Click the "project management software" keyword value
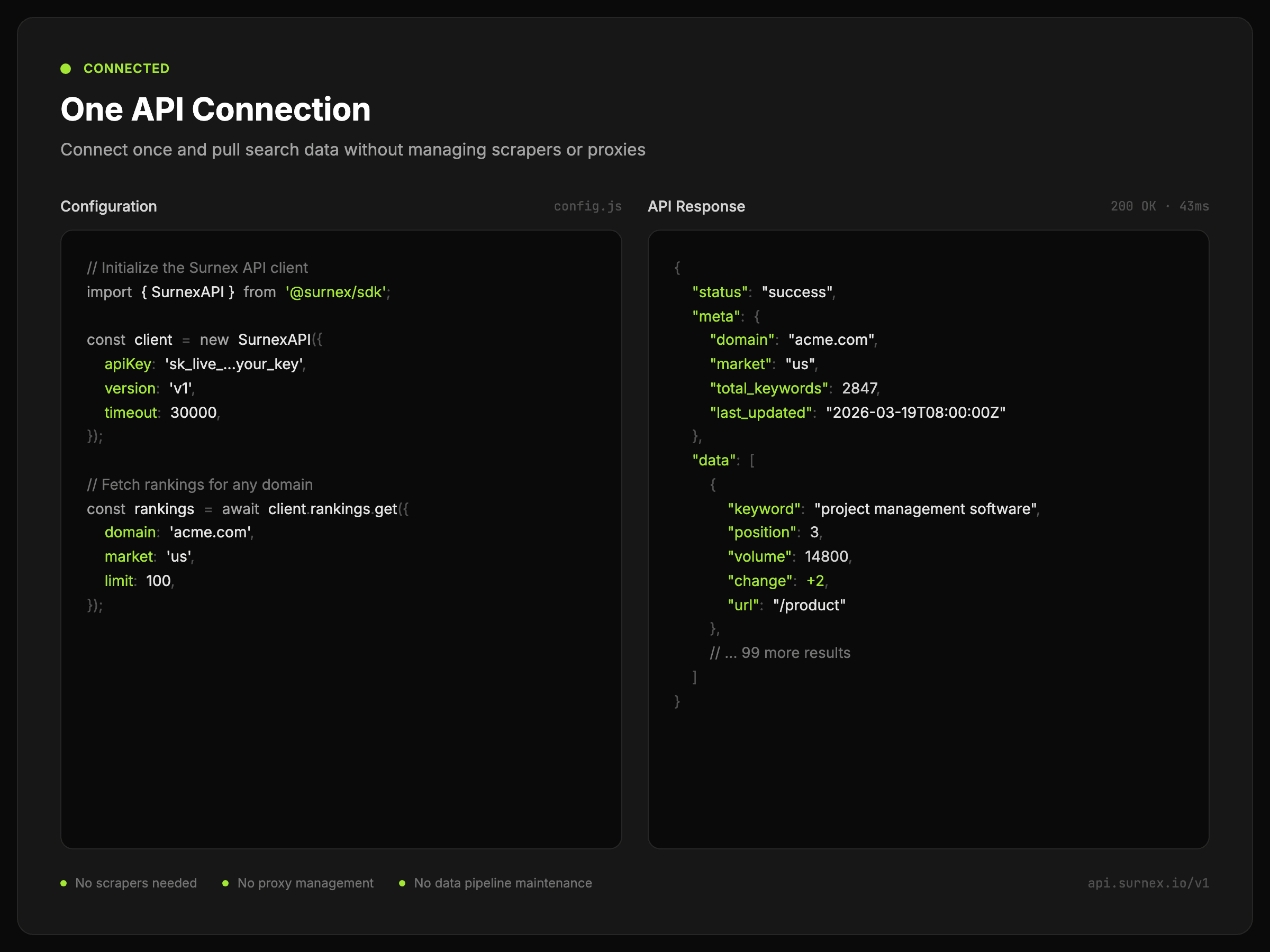Screen dimensions: 1270x952 pos(925,509)
